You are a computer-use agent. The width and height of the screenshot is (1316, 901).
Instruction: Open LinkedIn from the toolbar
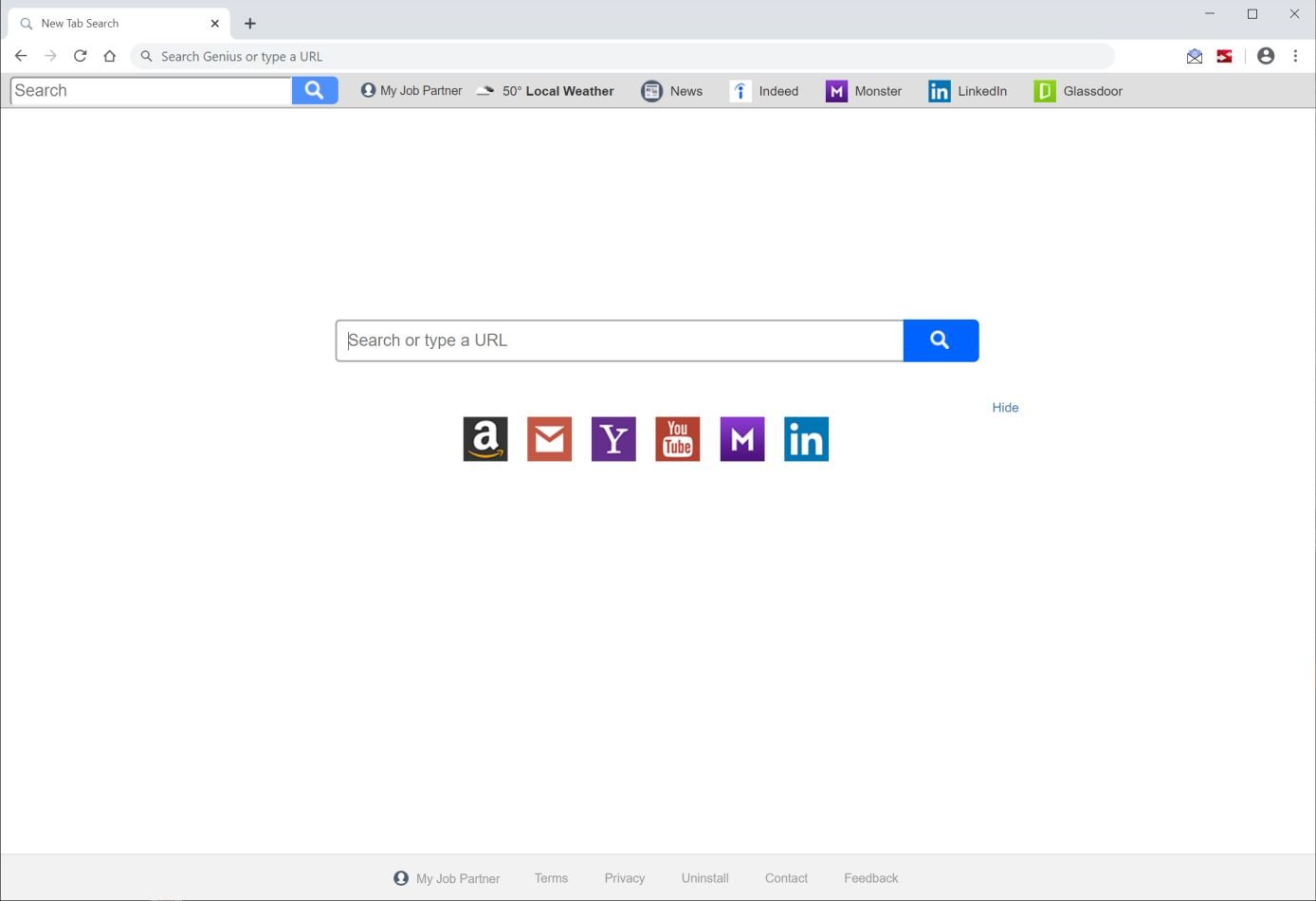tap(968, 91)
